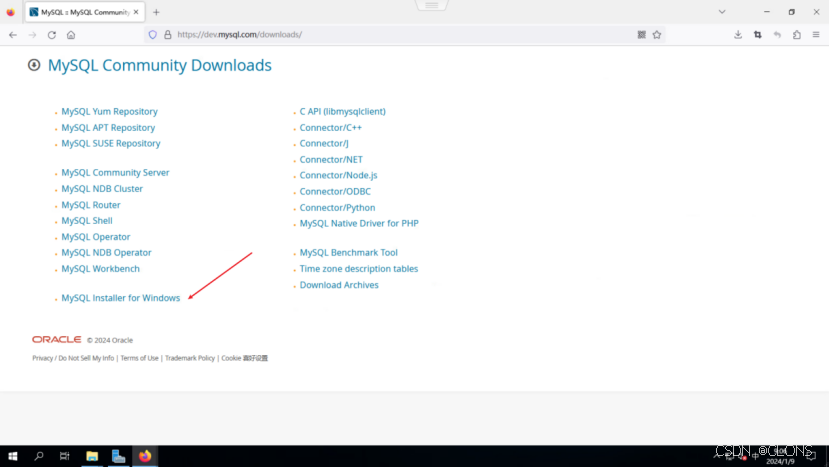Open Server Manager taskbar icon
830x467 pixels.
click(119, 456)
